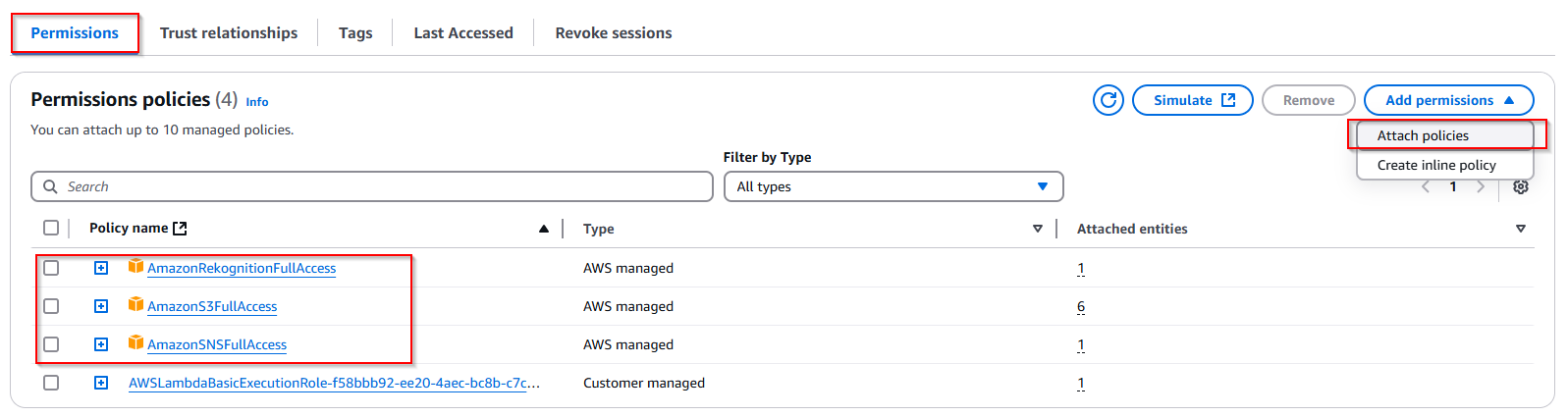1568x417 pixels.
Task: Click 'AWS managed' cell in AmazonS3FullAccess row
Action: pos(628,306)
